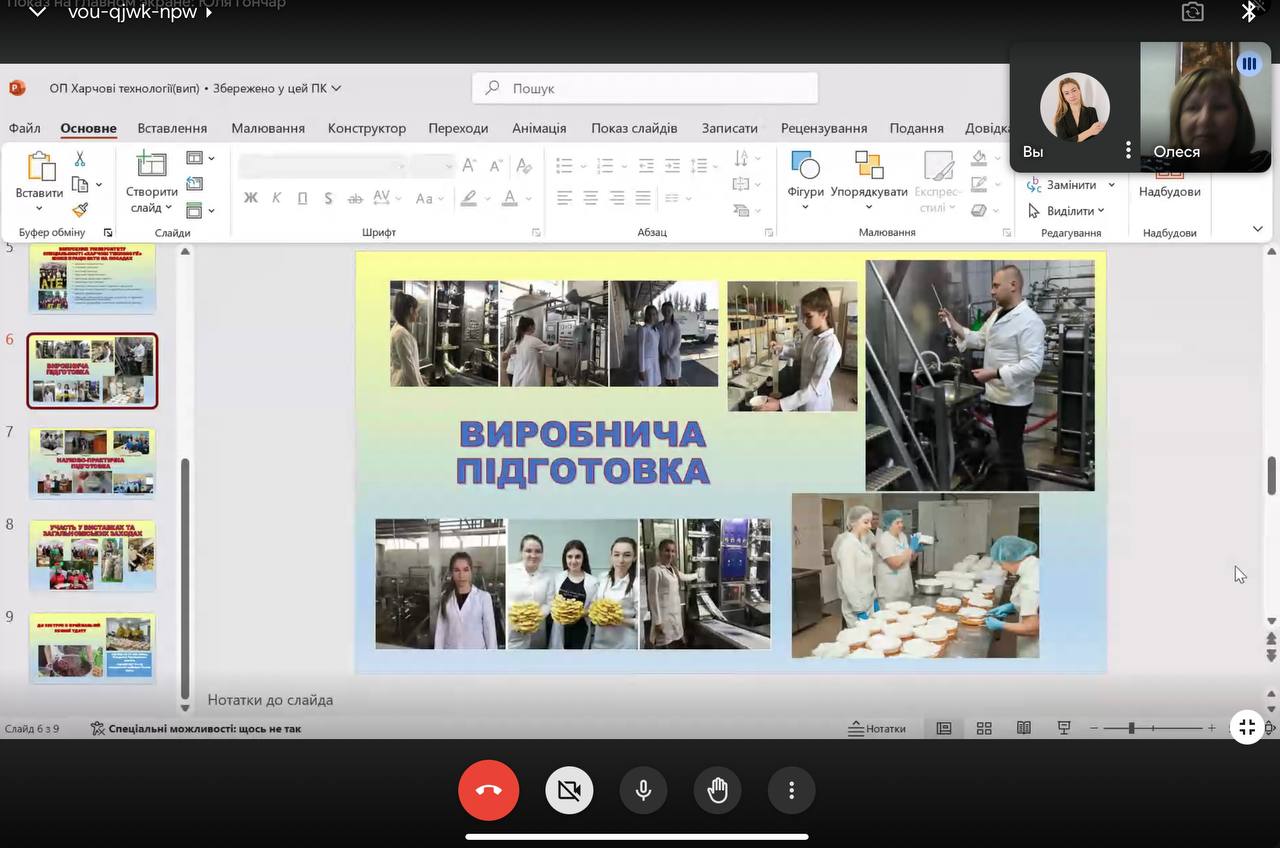Click the Format Painter brush icon
This screenshot has height=848, width=1280.
[80, 210]
